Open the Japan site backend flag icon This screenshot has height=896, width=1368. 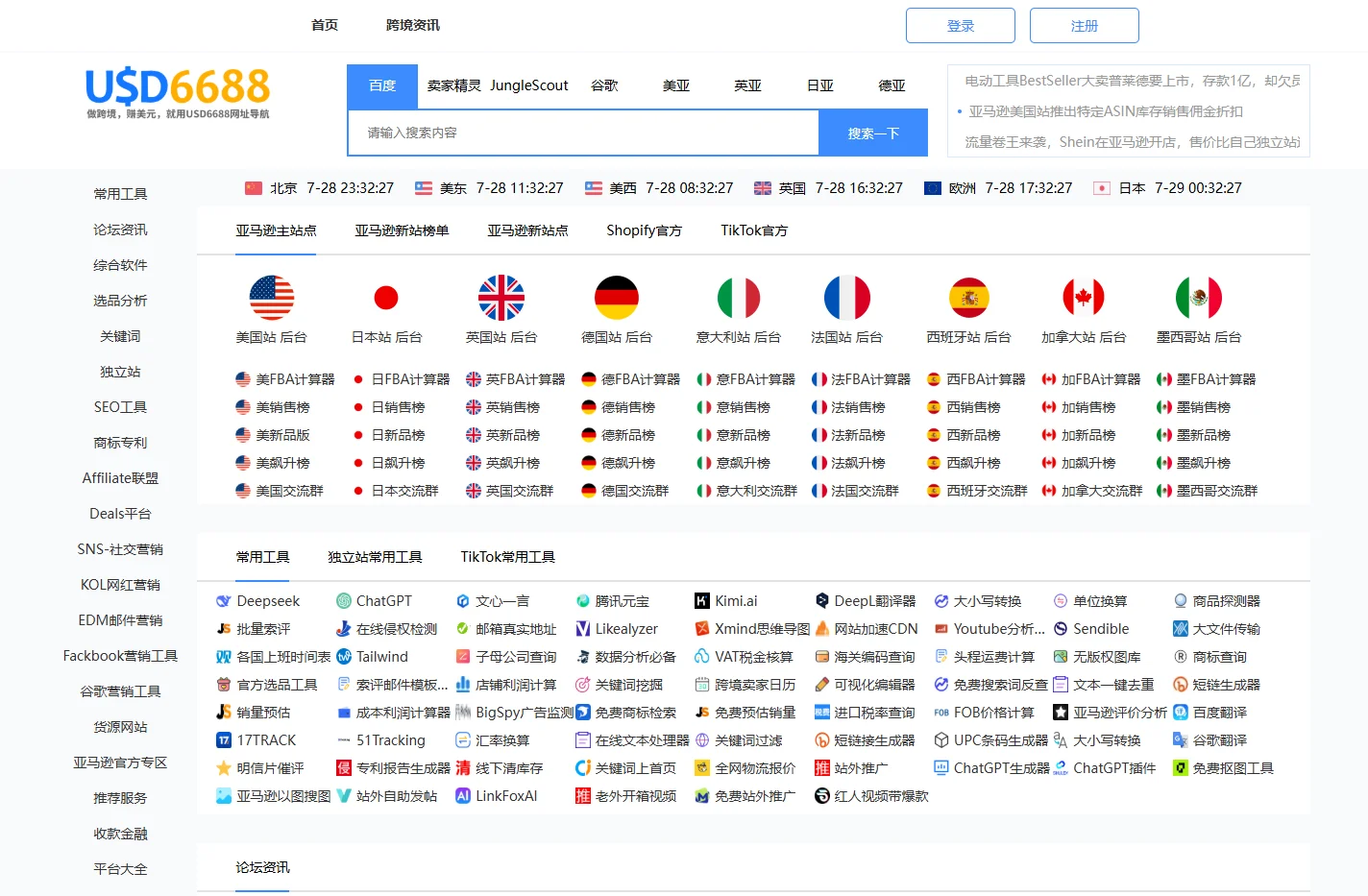[x=386, y=298]
